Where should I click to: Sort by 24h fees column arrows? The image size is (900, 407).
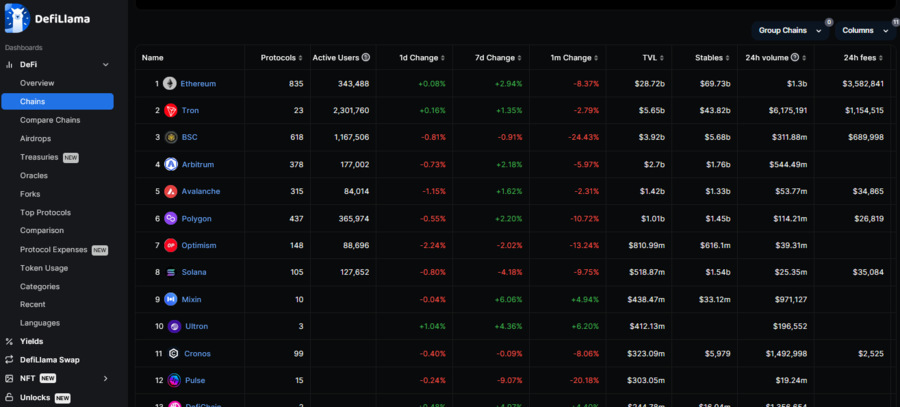coord(881,58)
